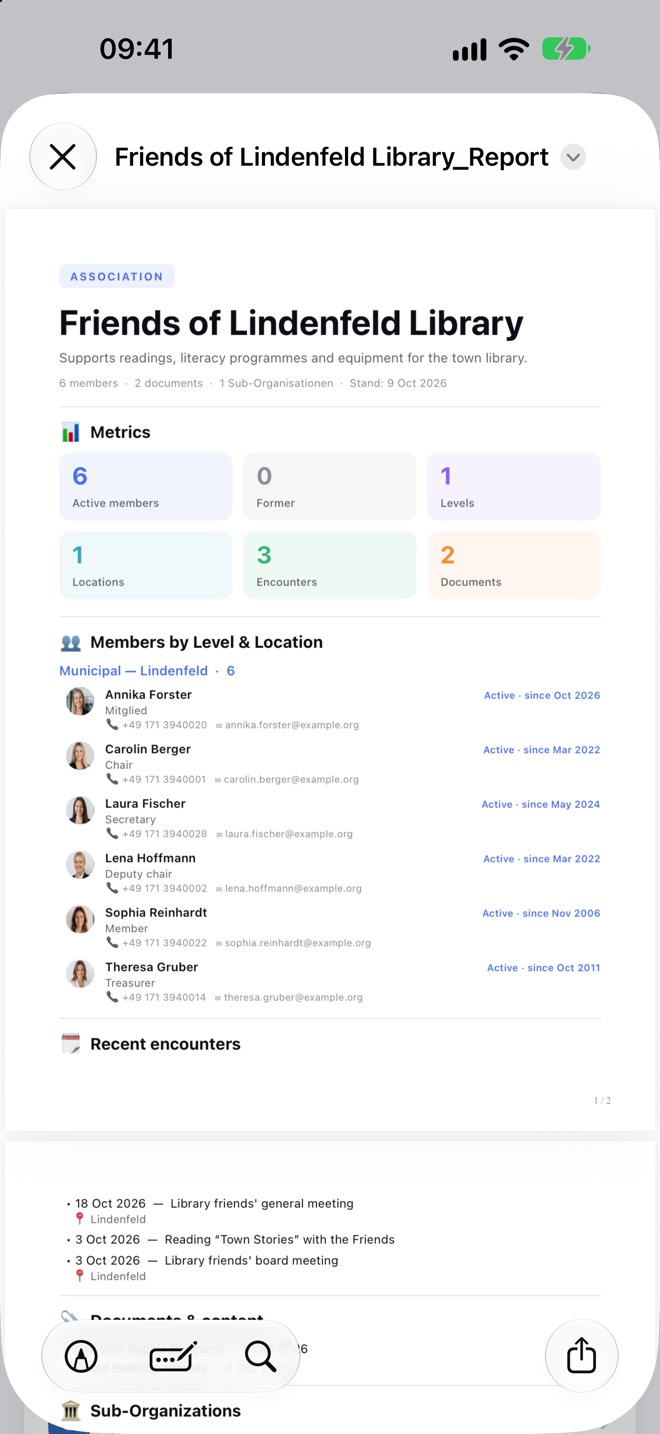Select the Locations metric card

point(146,565)
